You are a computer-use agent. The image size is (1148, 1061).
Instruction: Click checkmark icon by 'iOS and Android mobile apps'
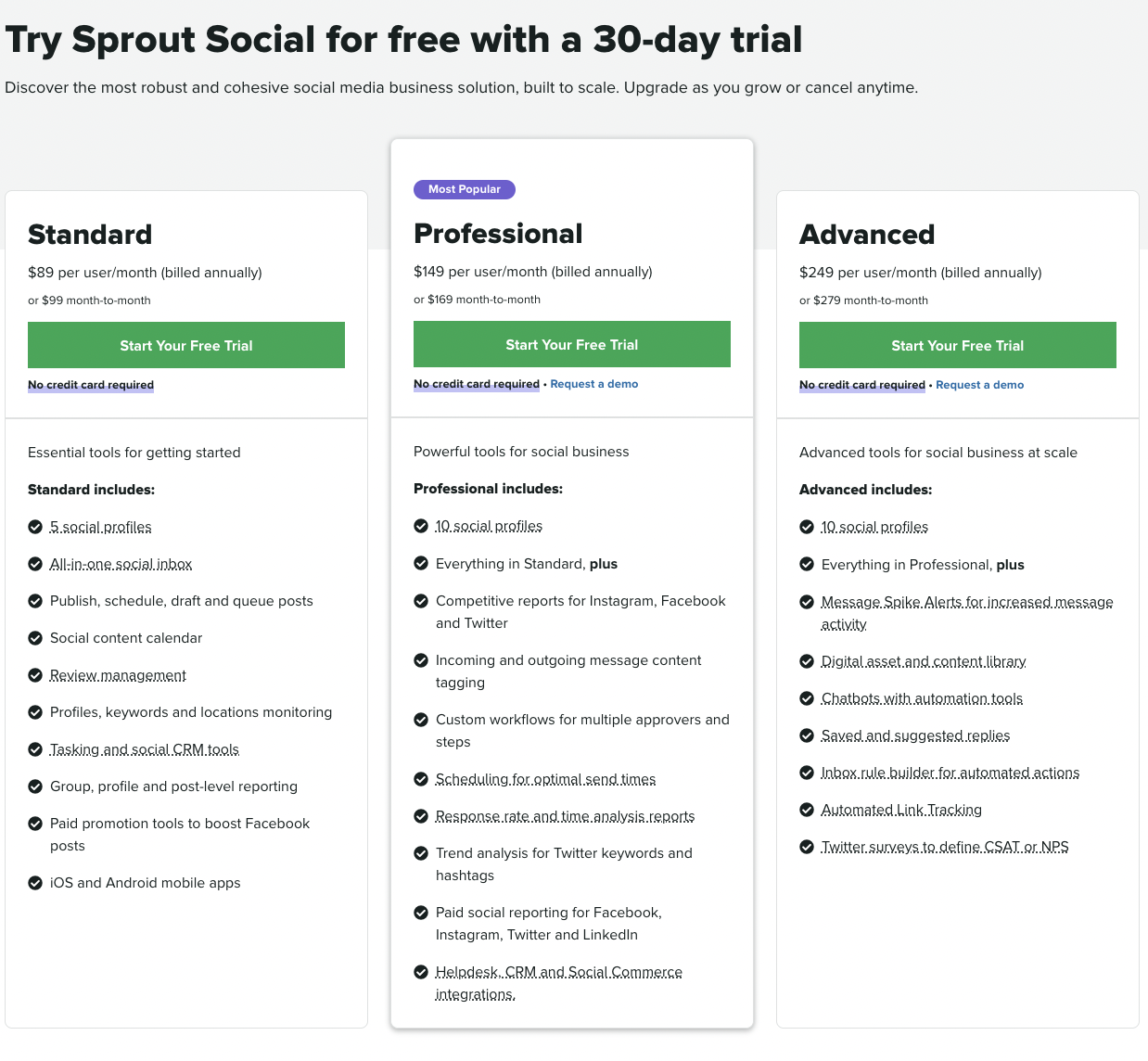tap(35, 883)
